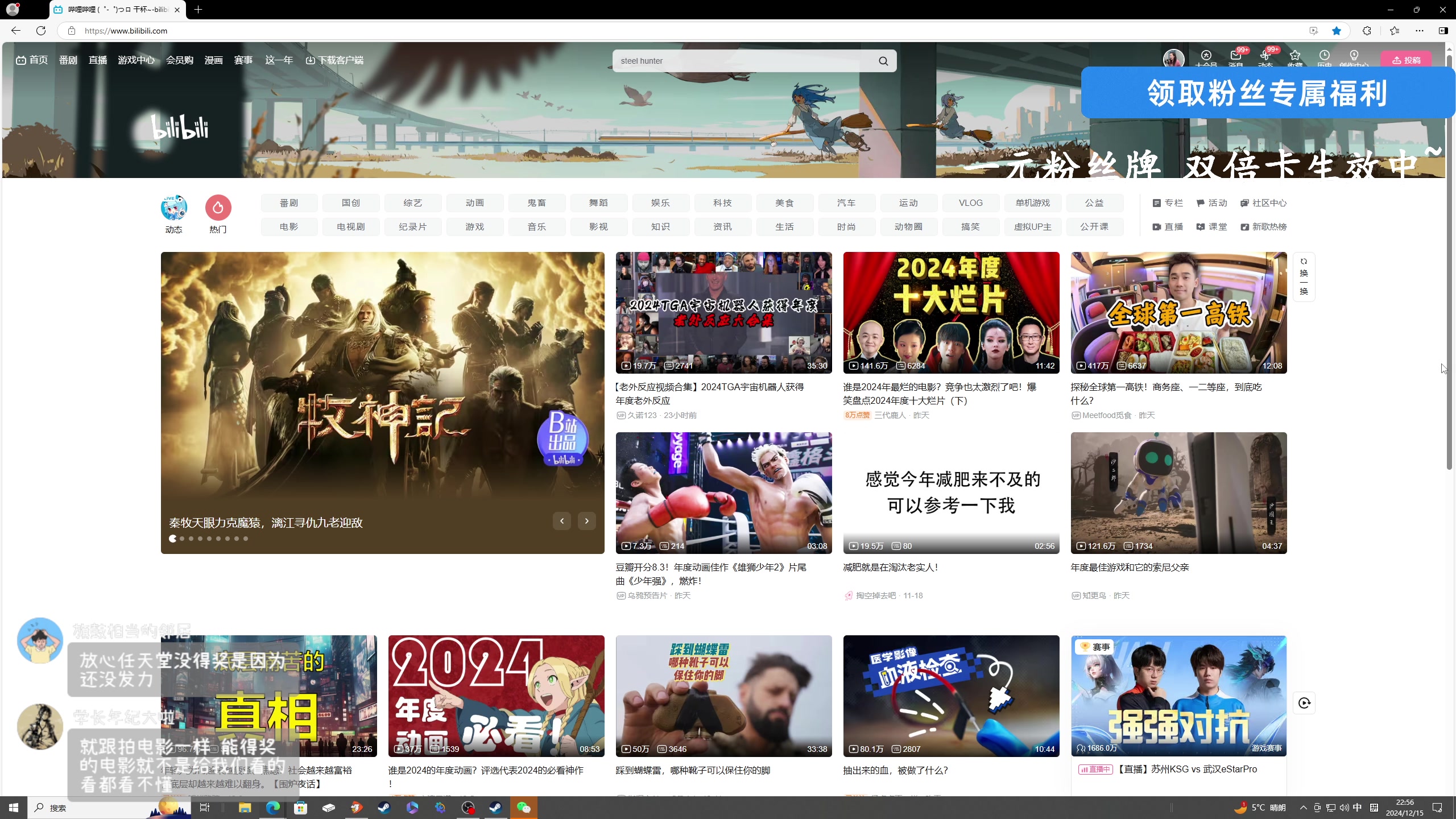Open the 大会员 membership icon

coord(1206,57)
